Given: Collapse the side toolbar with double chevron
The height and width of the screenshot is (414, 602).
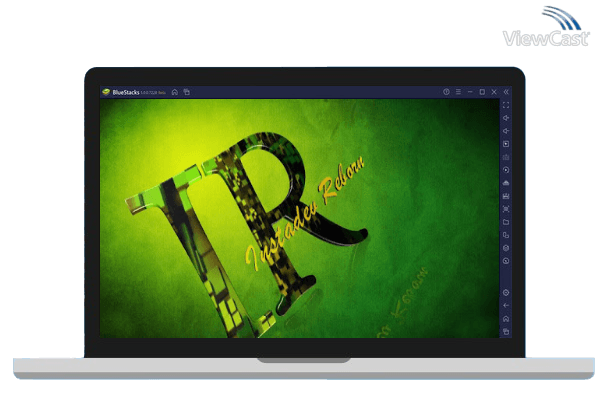Looking at the screenshot, I should pyautogui.click(x=506, y=92).
